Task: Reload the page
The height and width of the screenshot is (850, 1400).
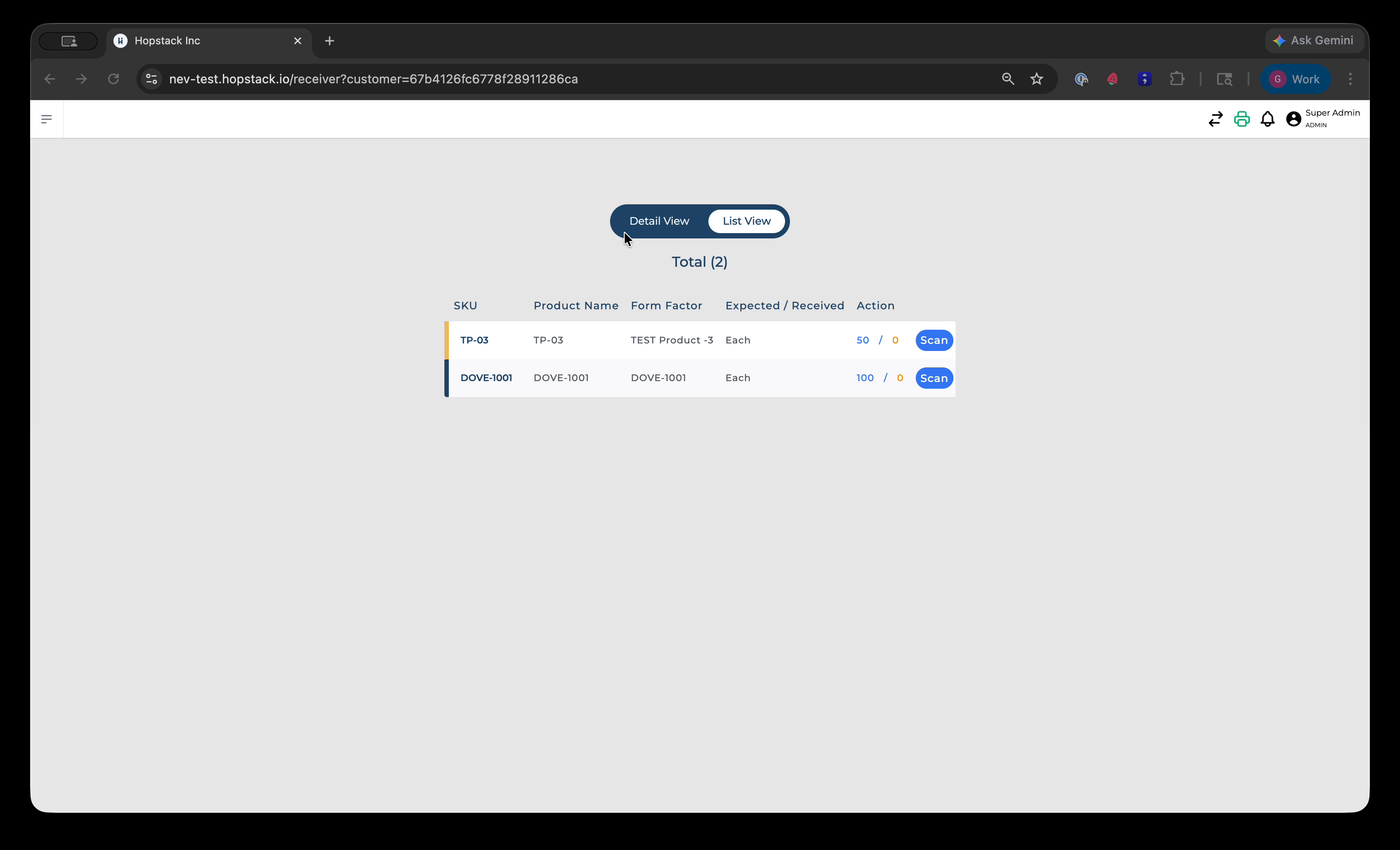Action: coord(113,79)
